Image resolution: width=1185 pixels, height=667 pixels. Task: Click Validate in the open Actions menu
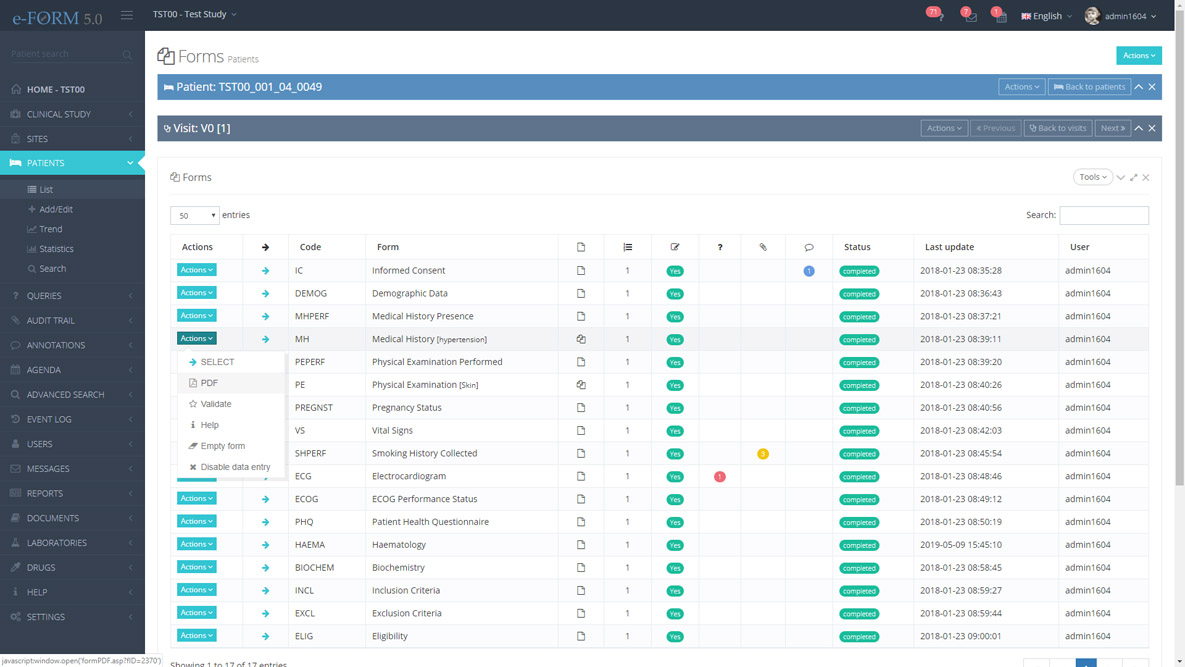coord(216,404)
